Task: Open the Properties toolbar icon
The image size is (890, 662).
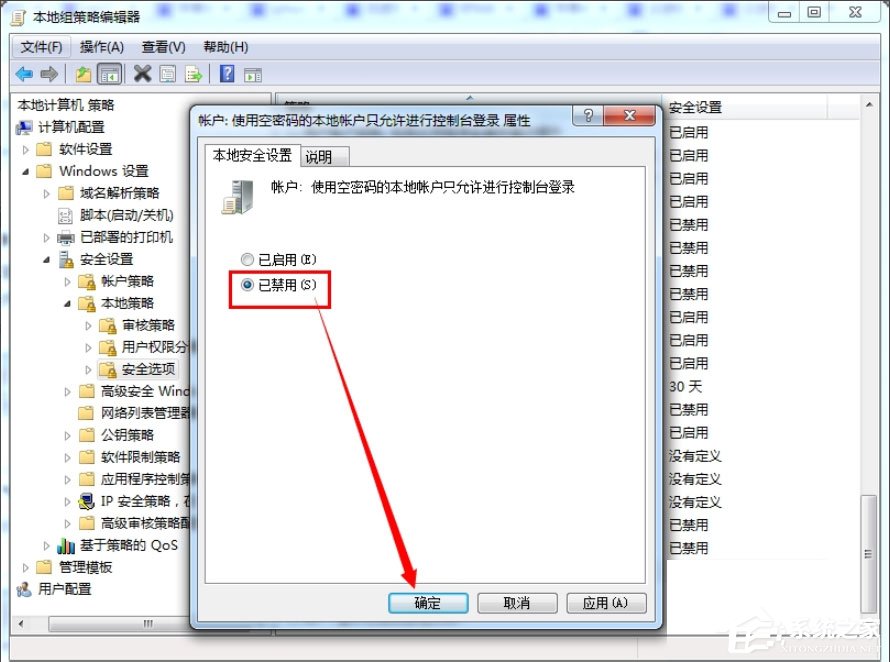Action: tap(167, 73)
